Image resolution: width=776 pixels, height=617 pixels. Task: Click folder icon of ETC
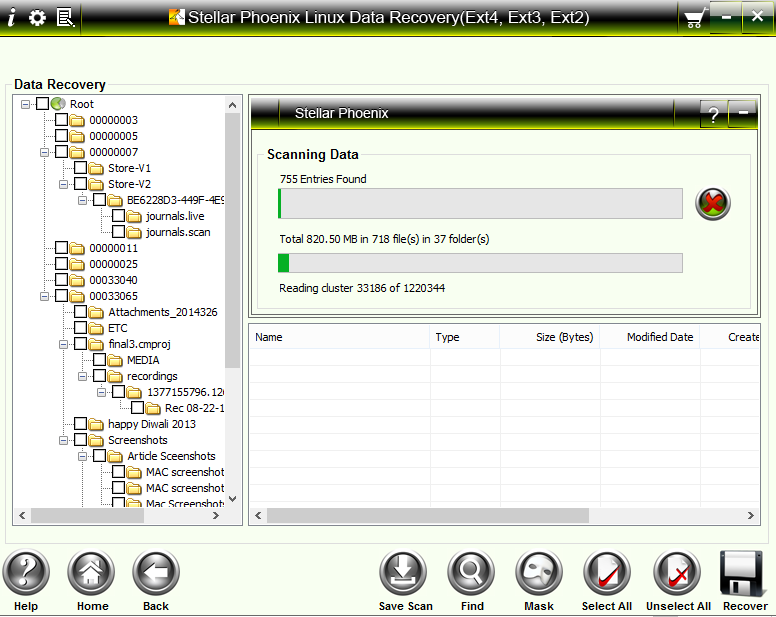coord(96,328)
